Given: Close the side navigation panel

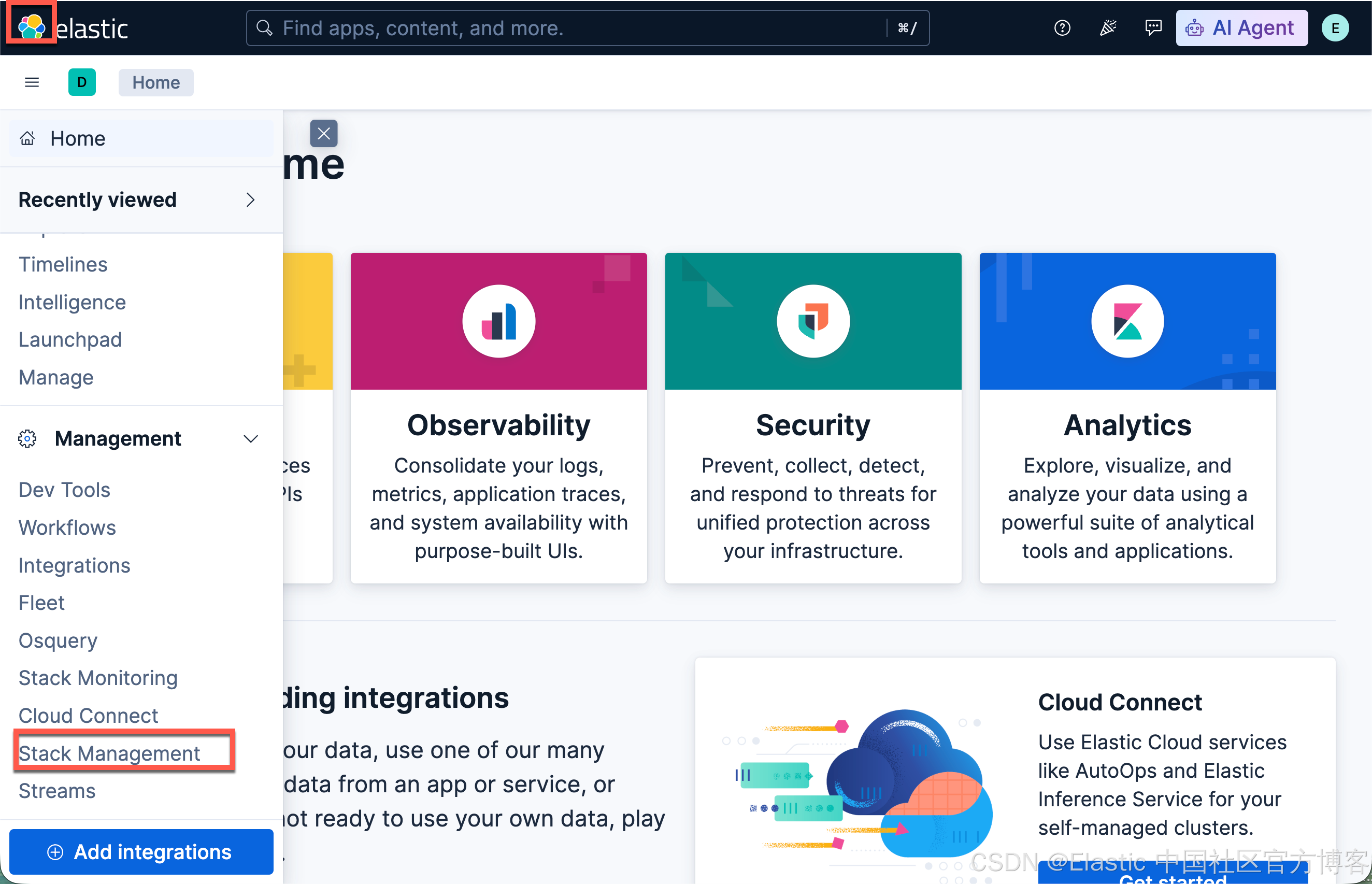Looking at the screenshot, I should pos(324,133).
